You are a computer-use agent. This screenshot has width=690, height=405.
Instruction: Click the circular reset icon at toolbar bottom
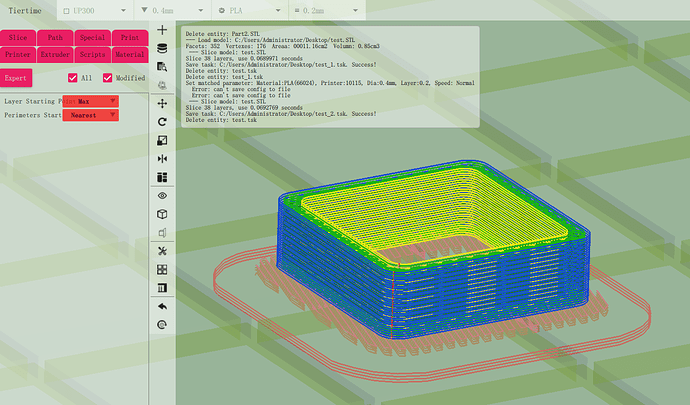(x=162, y=325)
